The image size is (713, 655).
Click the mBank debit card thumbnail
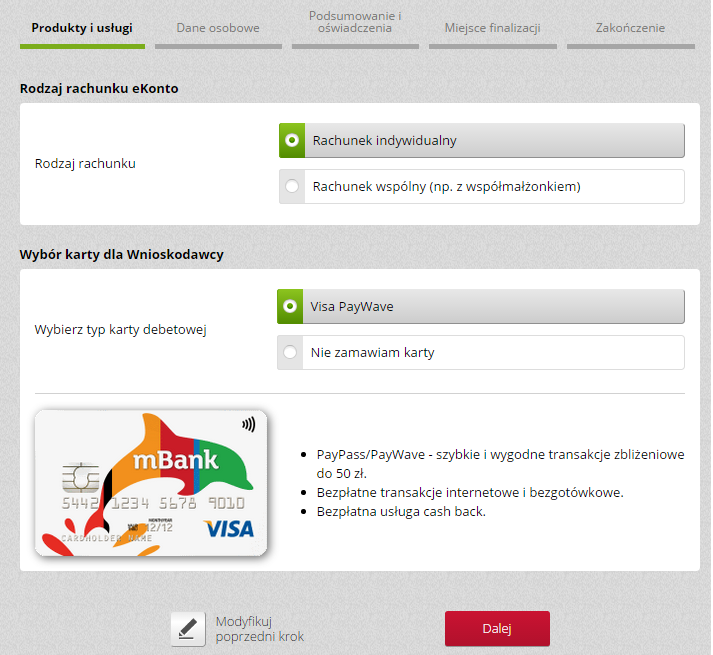(x=151, y=483)
